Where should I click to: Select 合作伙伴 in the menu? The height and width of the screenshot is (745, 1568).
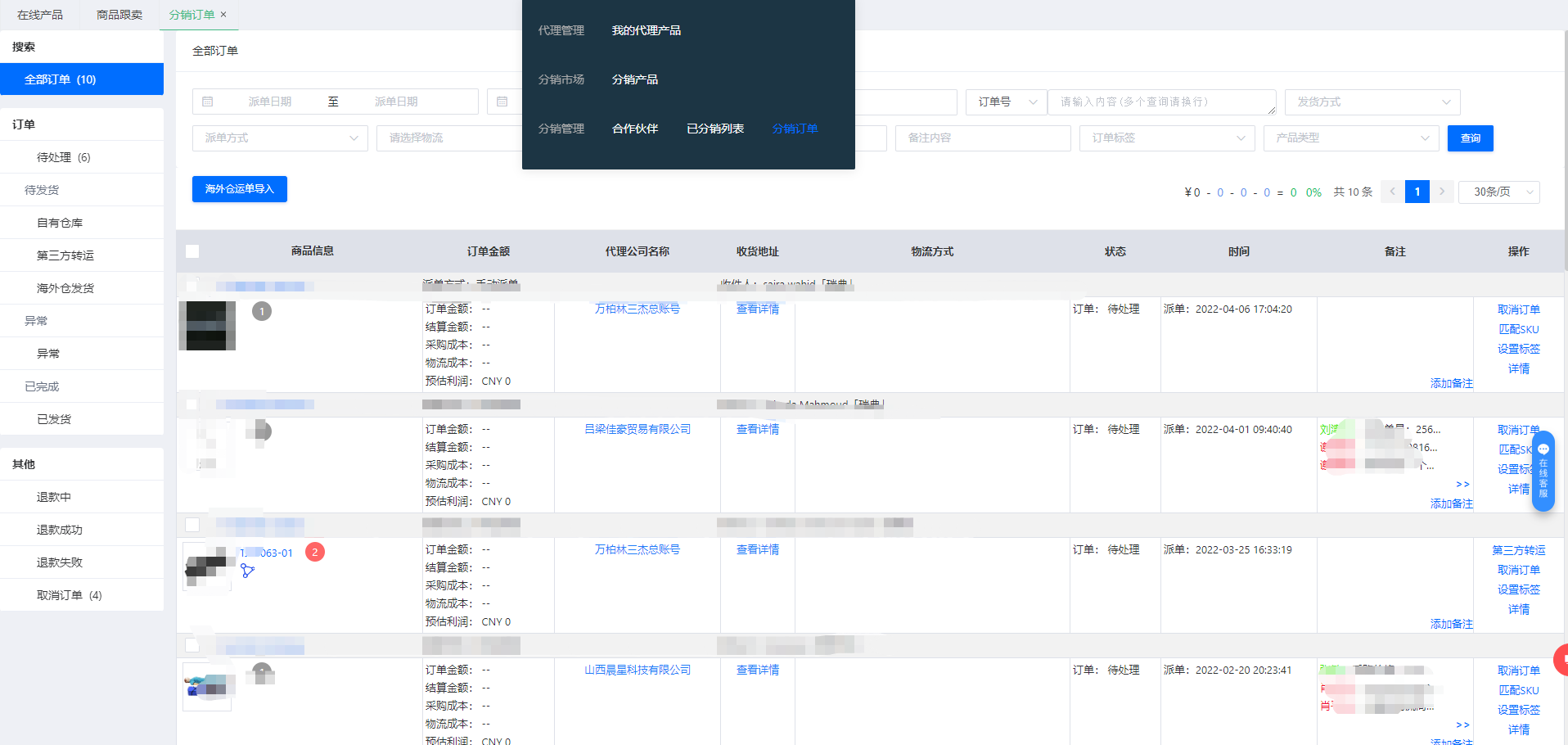(635, 129)
